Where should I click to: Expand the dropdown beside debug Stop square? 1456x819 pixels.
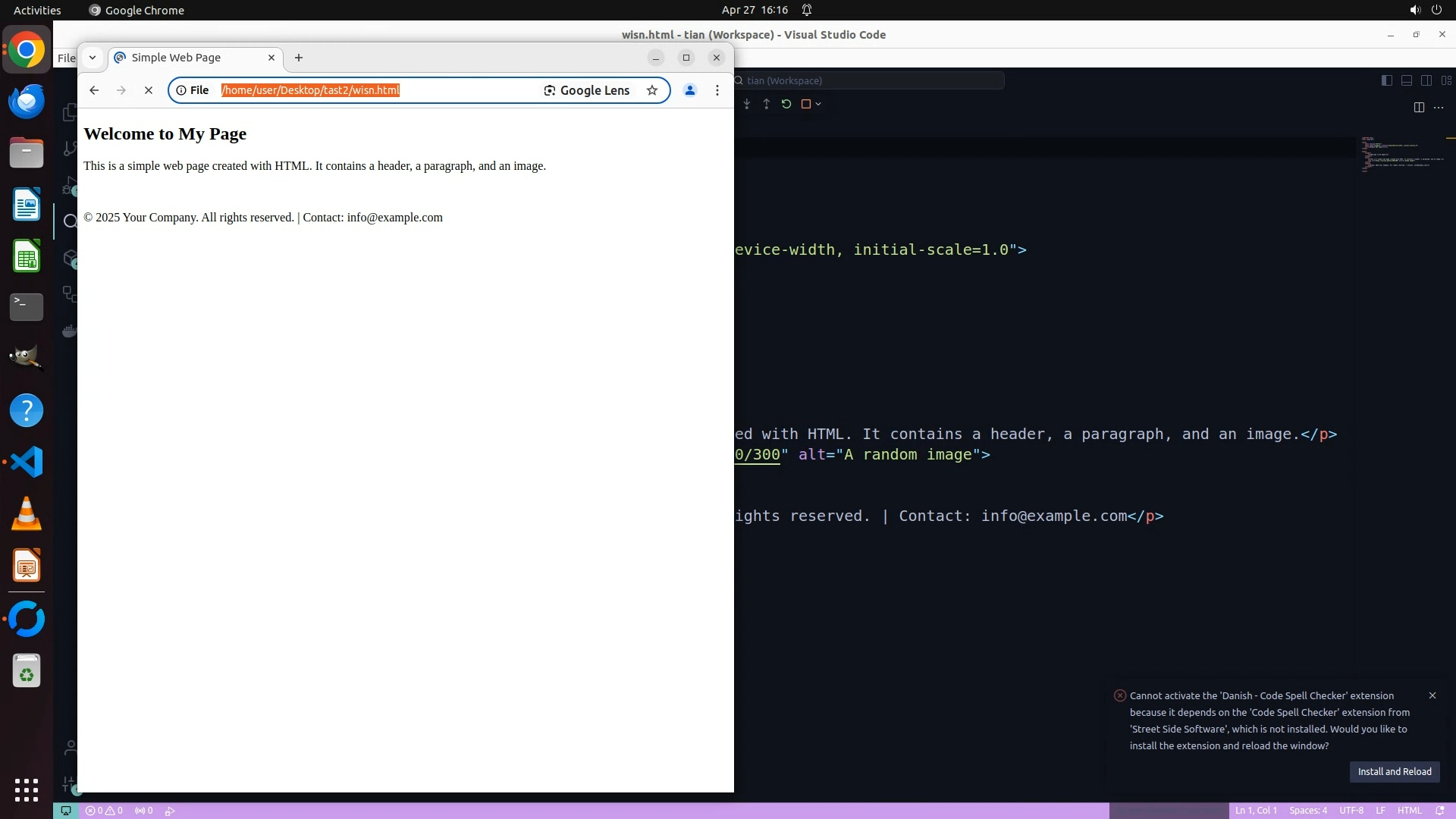[x=818, y=104]
